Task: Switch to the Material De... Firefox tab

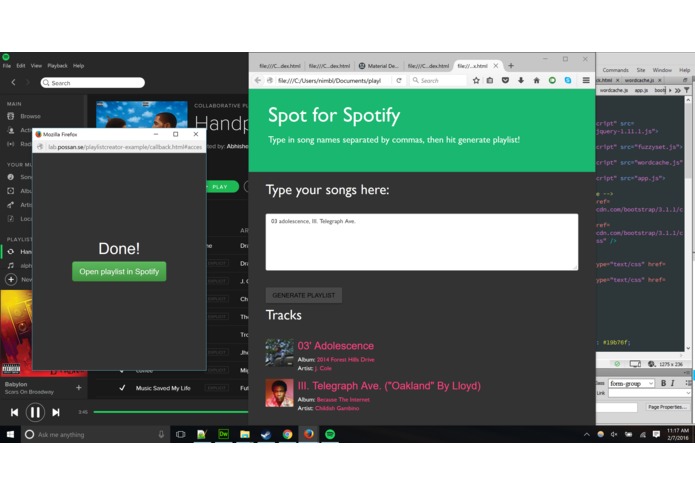Action: coord(379,66)
